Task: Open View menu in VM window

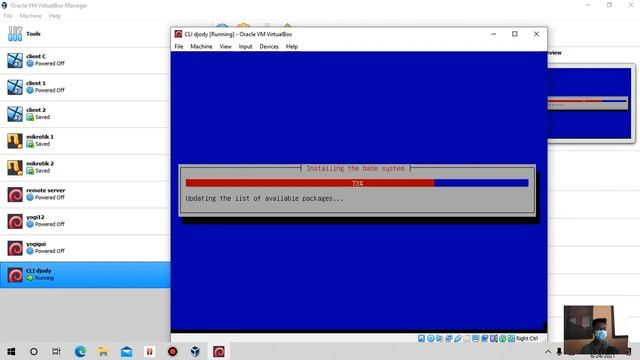Action: tap(225, 47)
